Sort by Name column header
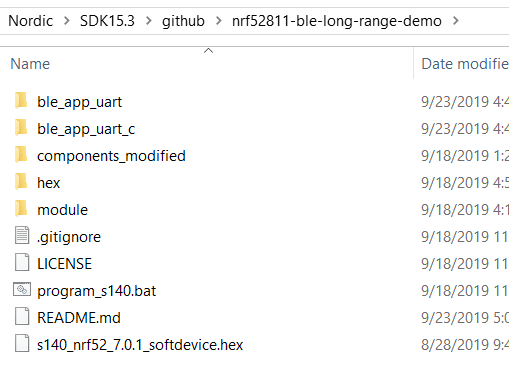Viewport: 509px width, 373px height. pos(207,64)
